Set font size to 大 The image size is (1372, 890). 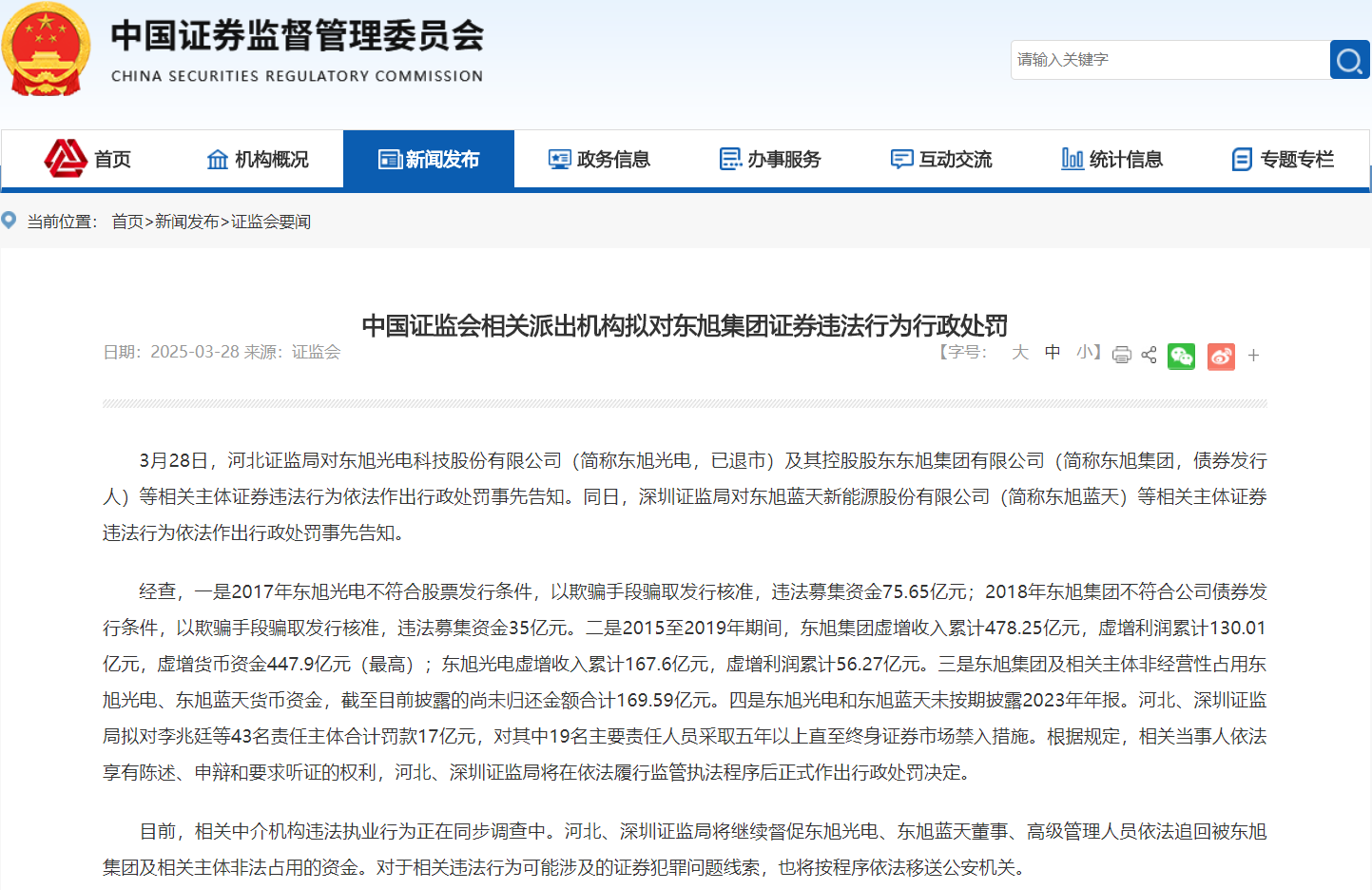tap(1020, 353)
